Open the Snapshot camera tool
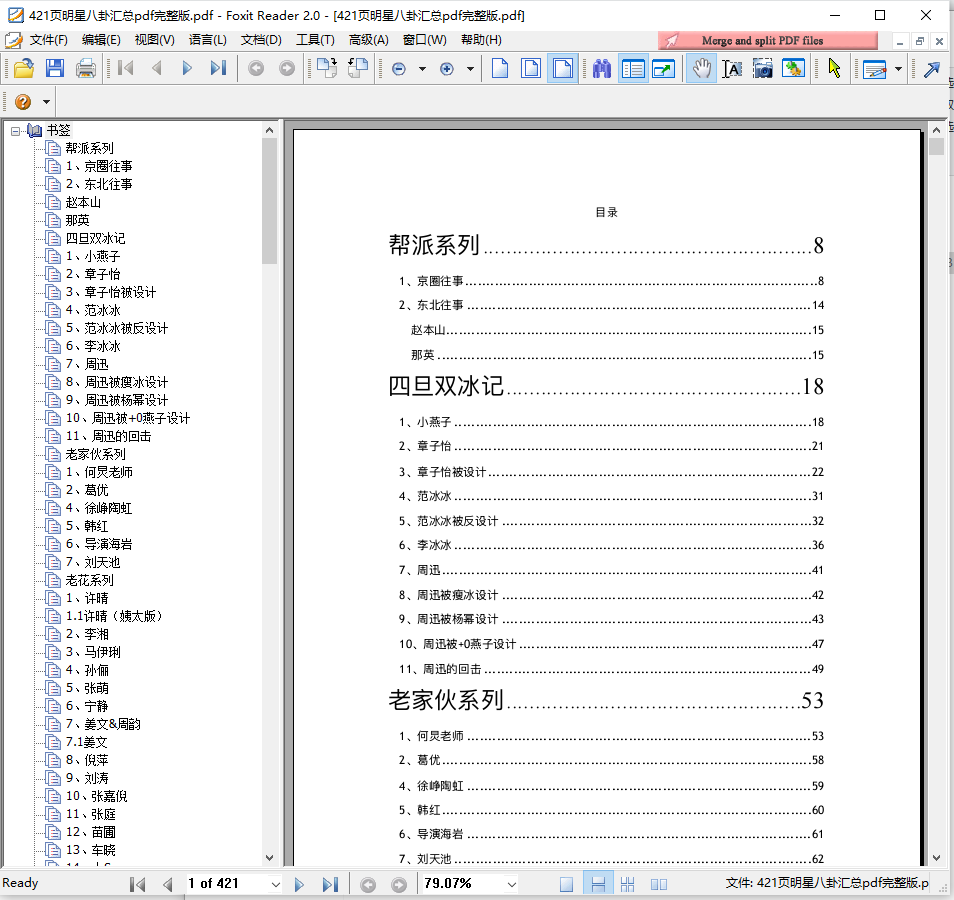The image size is (954, 900). click(x=762, y=68)
